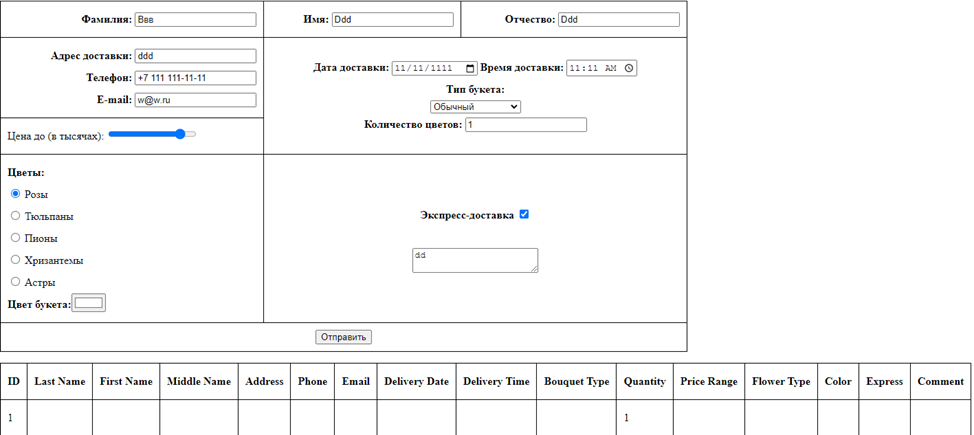Image resolution: width=974 pixels, height=435 pixels.
Task: Focus the E-mail input field
Action: (195, 100)
